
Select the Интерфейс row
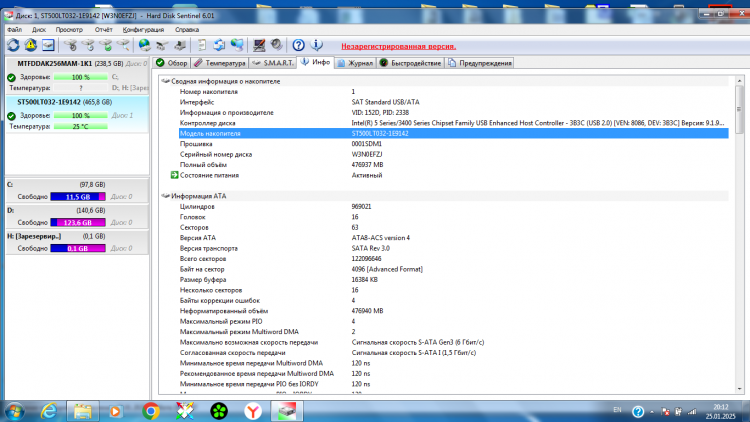453,102
